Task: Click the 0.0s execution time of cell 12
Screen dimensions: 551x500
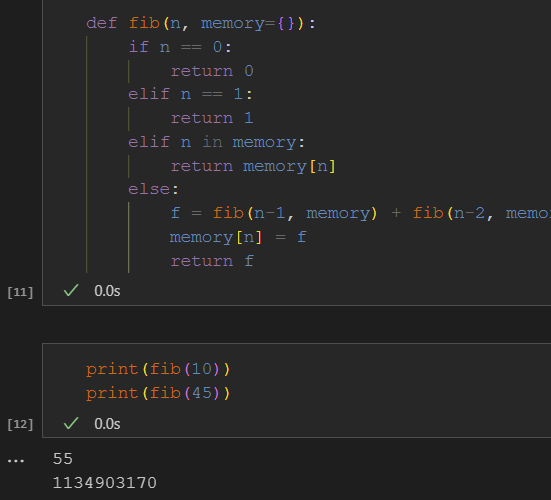Action: click(x=107, y=424)
